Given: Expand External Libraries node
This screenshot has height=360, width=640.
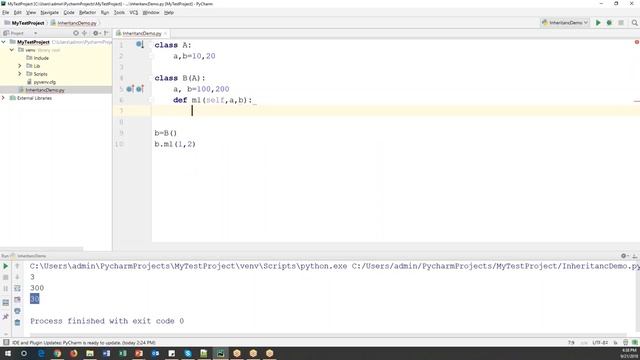Looking at the screenshot, I should pyautogui.click(x=4, y=98).
